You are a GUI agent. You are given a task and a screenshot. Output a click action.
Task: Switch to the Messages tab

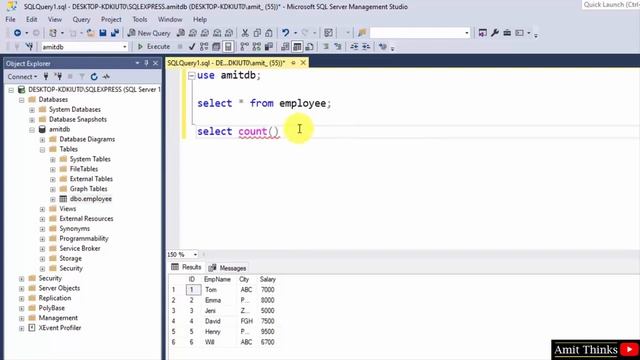pos(228,268)
